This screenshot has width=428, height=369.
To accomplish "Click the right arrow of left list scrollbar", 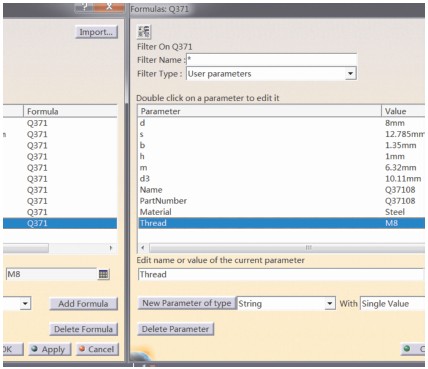I will pos(111,248).
